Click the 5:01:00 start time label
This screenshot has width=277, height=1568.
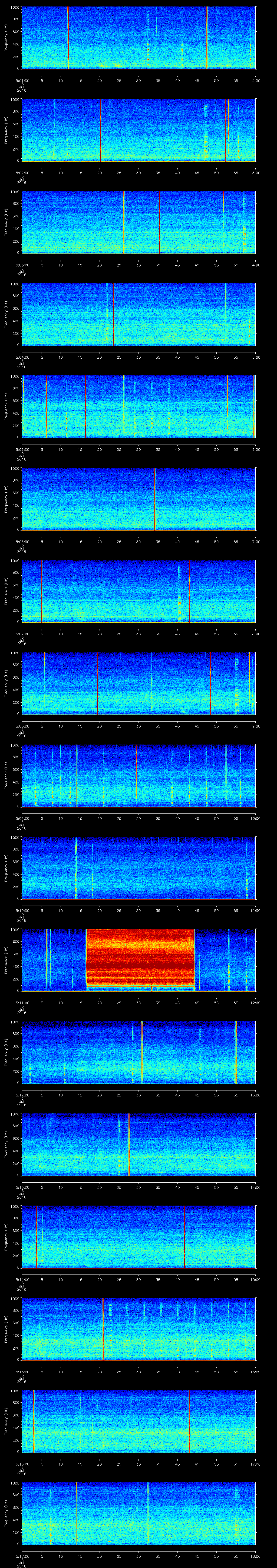pos(22,80)
